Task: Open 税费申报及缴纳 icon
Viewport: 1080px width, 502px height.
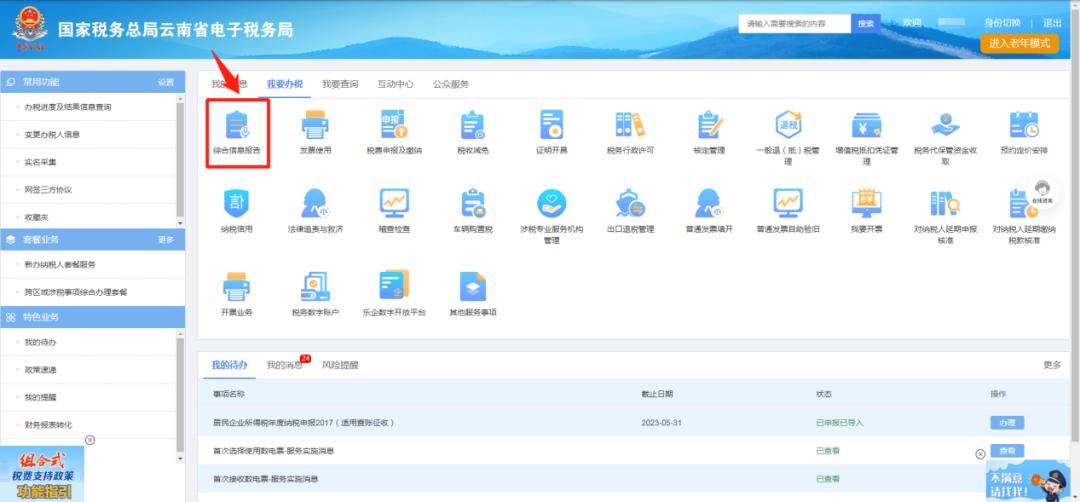Action: point(394,125)
